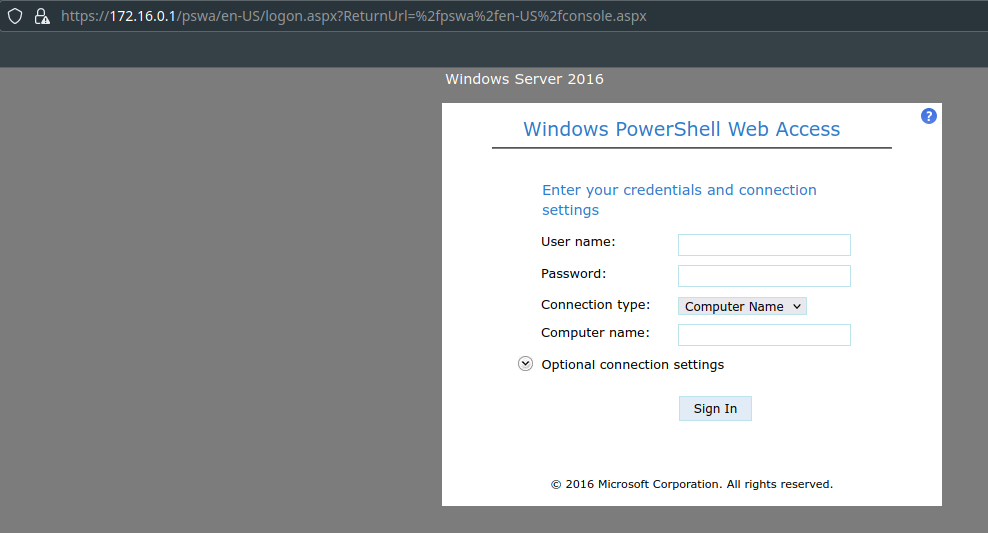Image resolution: width=988 pixels, height=533 pixels.
Task: Select the Computer name text box
Action: [764, 335]
